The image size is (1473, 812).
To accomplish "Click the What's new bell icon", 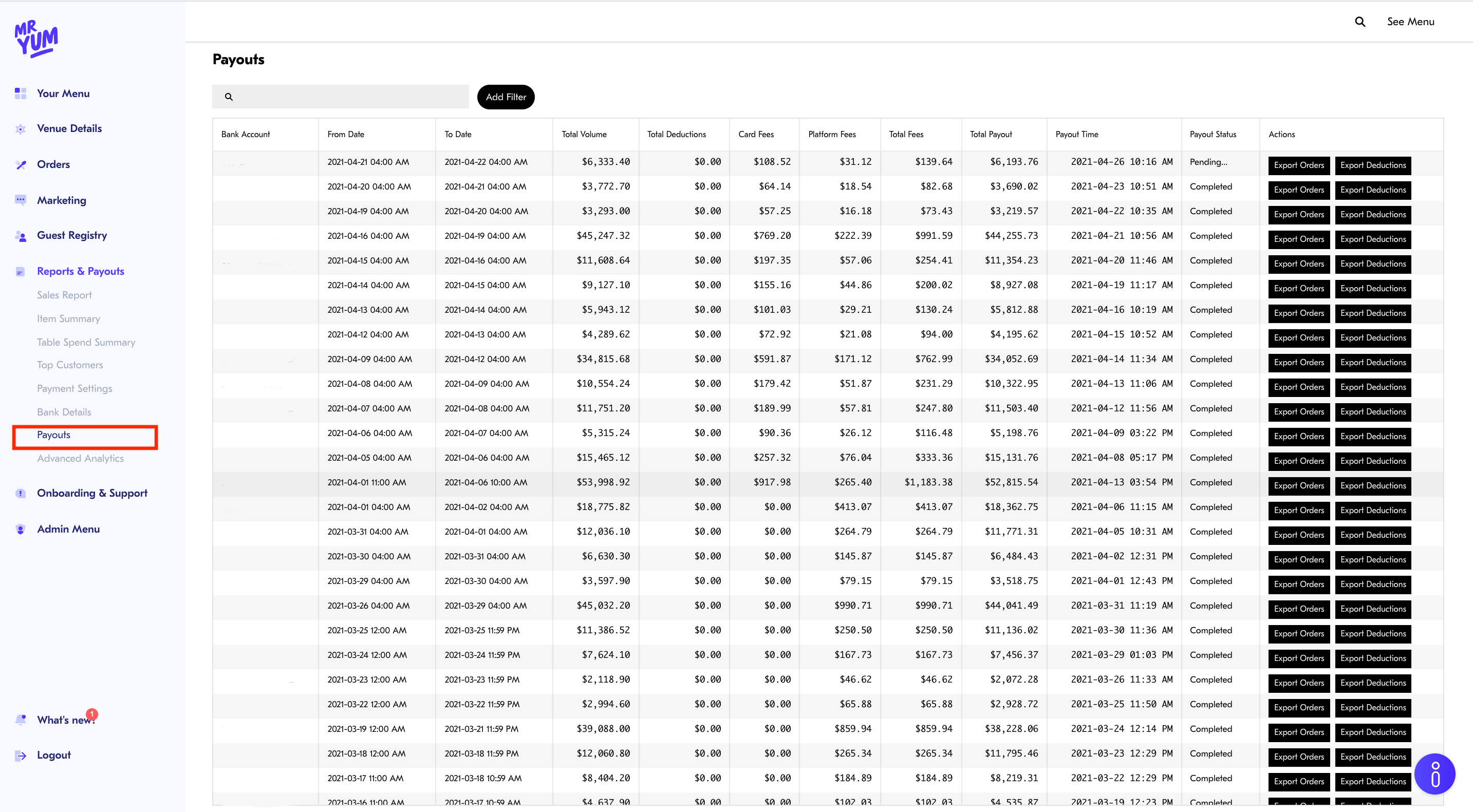I will click(x=21, y=720).
